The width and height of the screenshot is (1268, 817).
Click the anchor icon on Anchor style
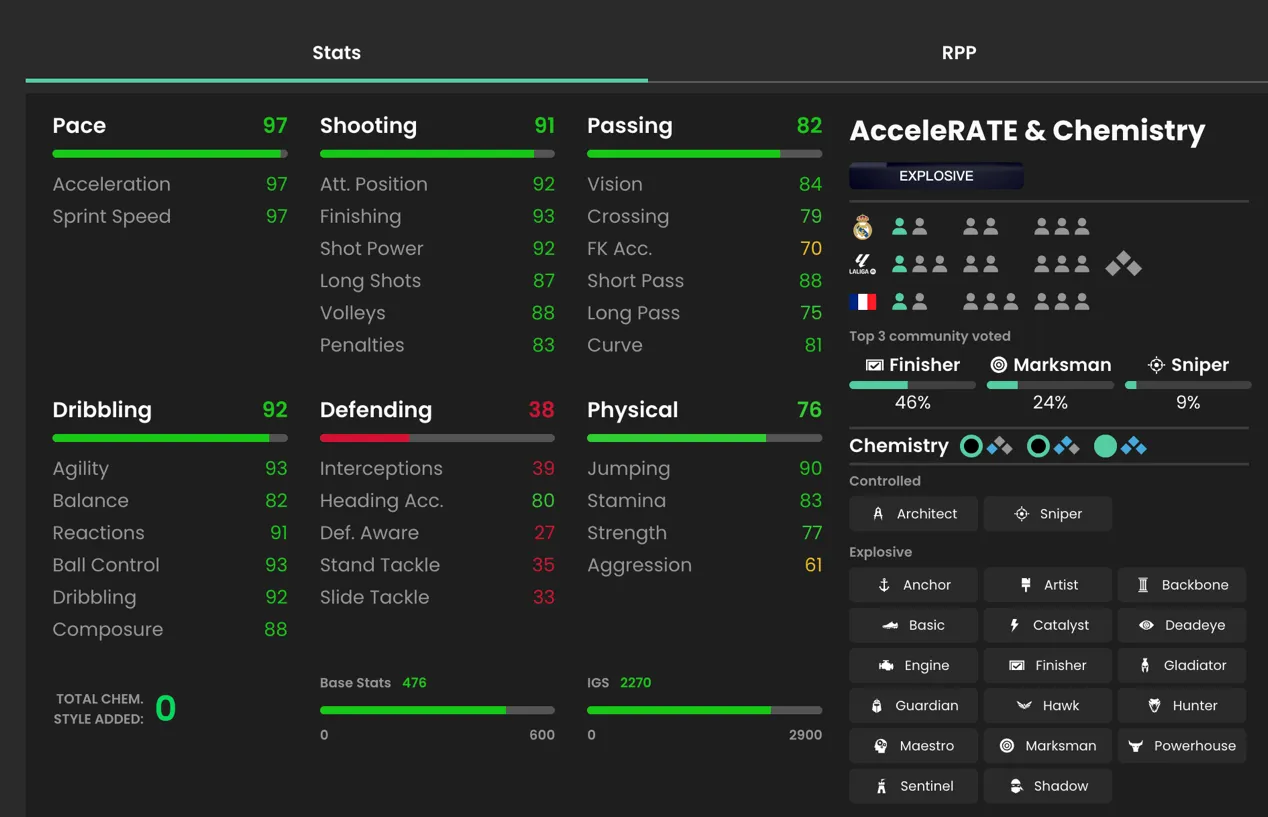884,585
